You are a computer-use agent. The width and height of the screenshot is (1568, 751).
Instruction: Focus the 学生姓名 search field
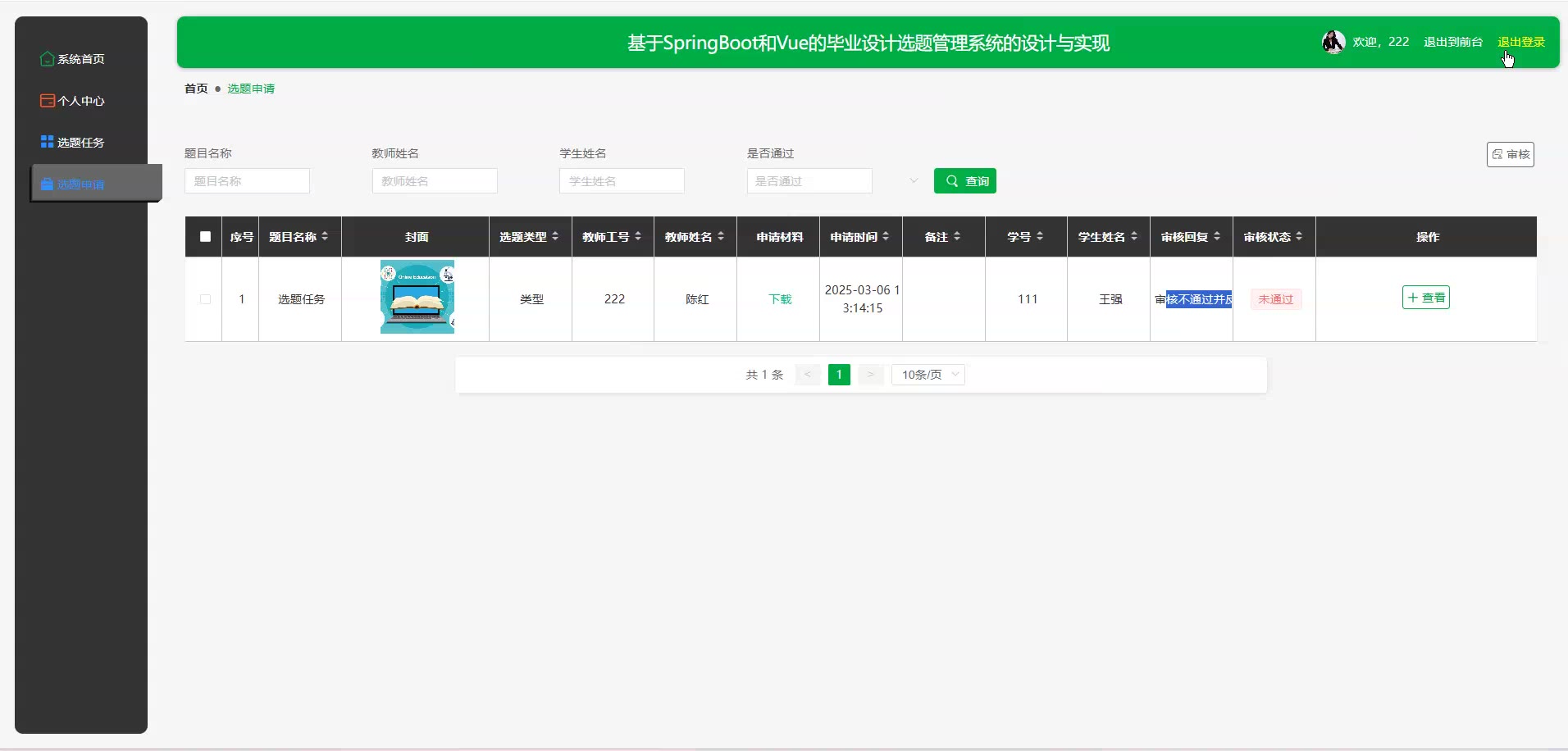[622, 181]
